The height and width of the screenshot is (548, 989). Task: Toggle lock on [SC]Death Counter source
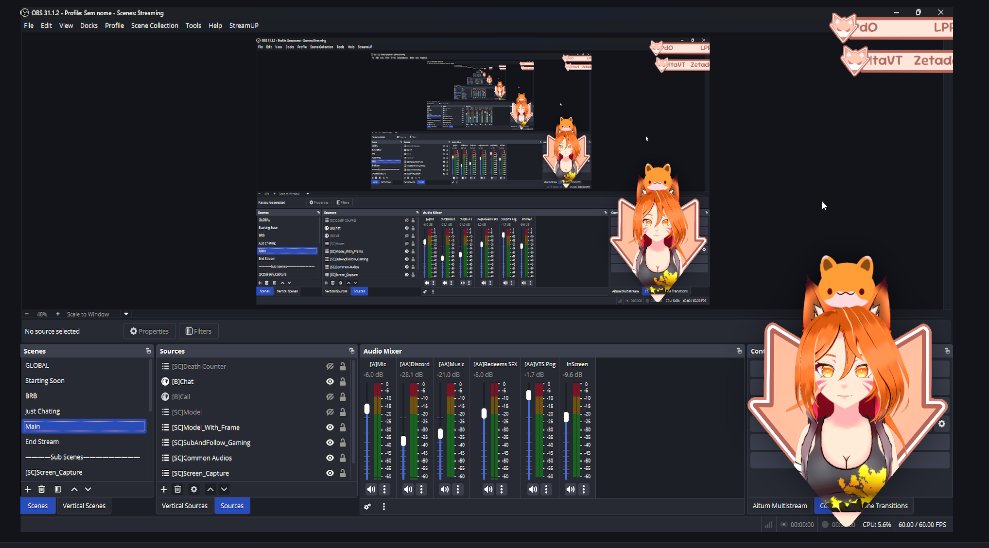pos(342,366)
